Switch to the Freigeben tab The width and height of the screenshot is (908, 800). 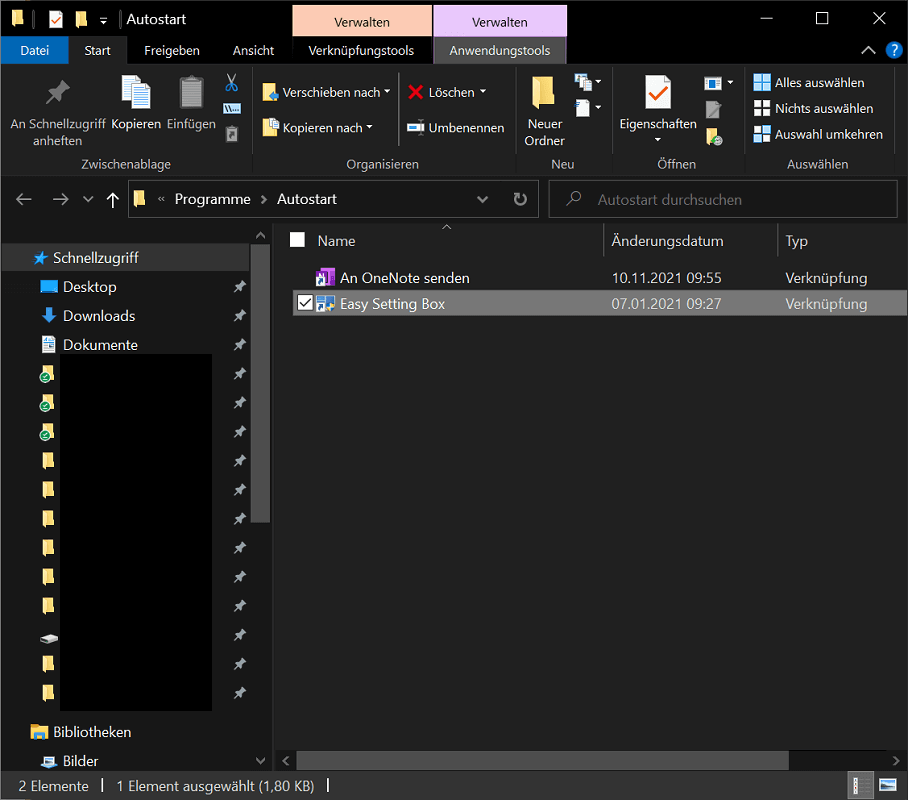(171, 50)
